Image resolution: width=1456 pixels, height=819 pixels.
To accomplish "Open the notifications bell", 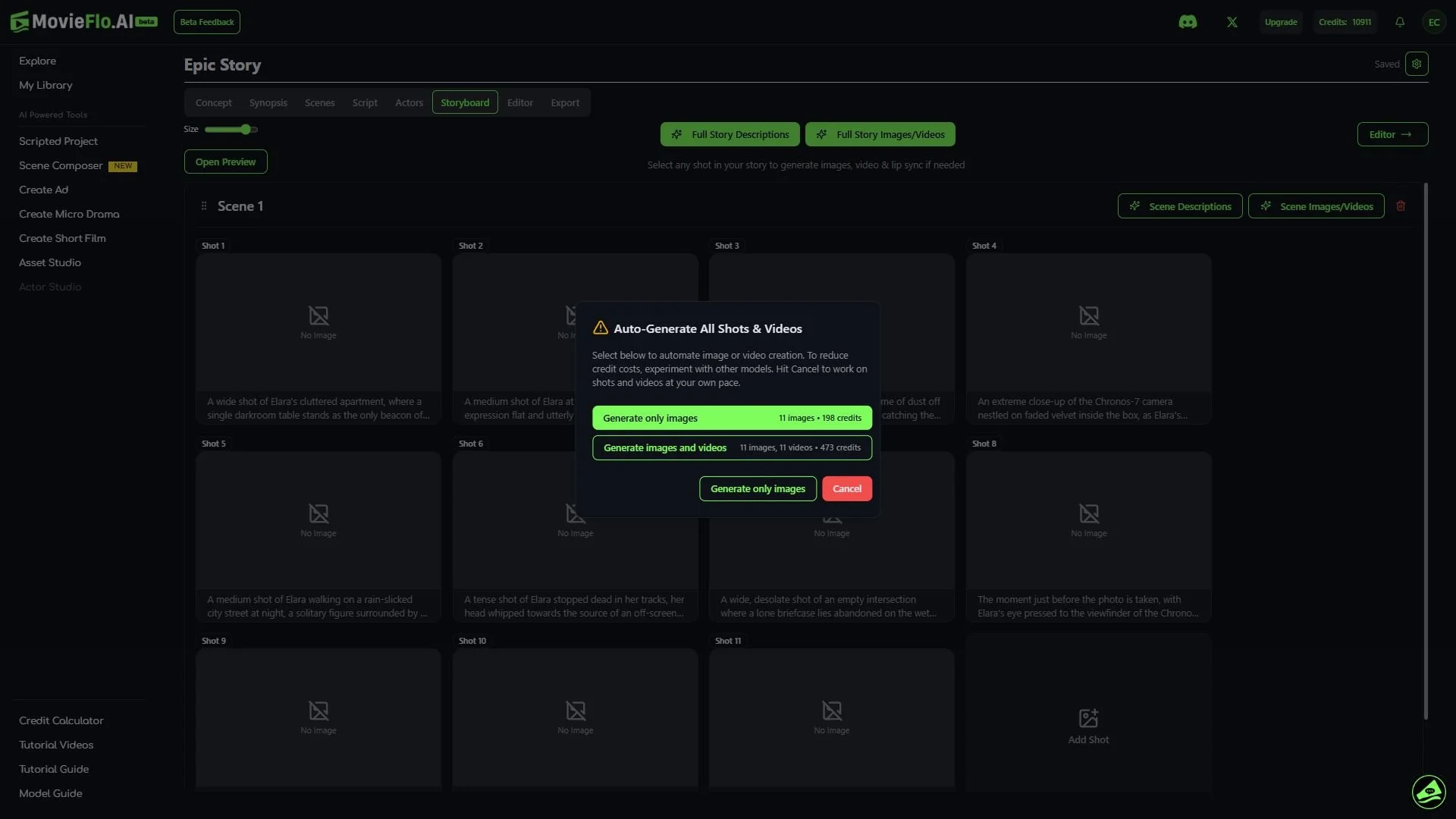I will pyautogui.click(x=1399, y=22).
